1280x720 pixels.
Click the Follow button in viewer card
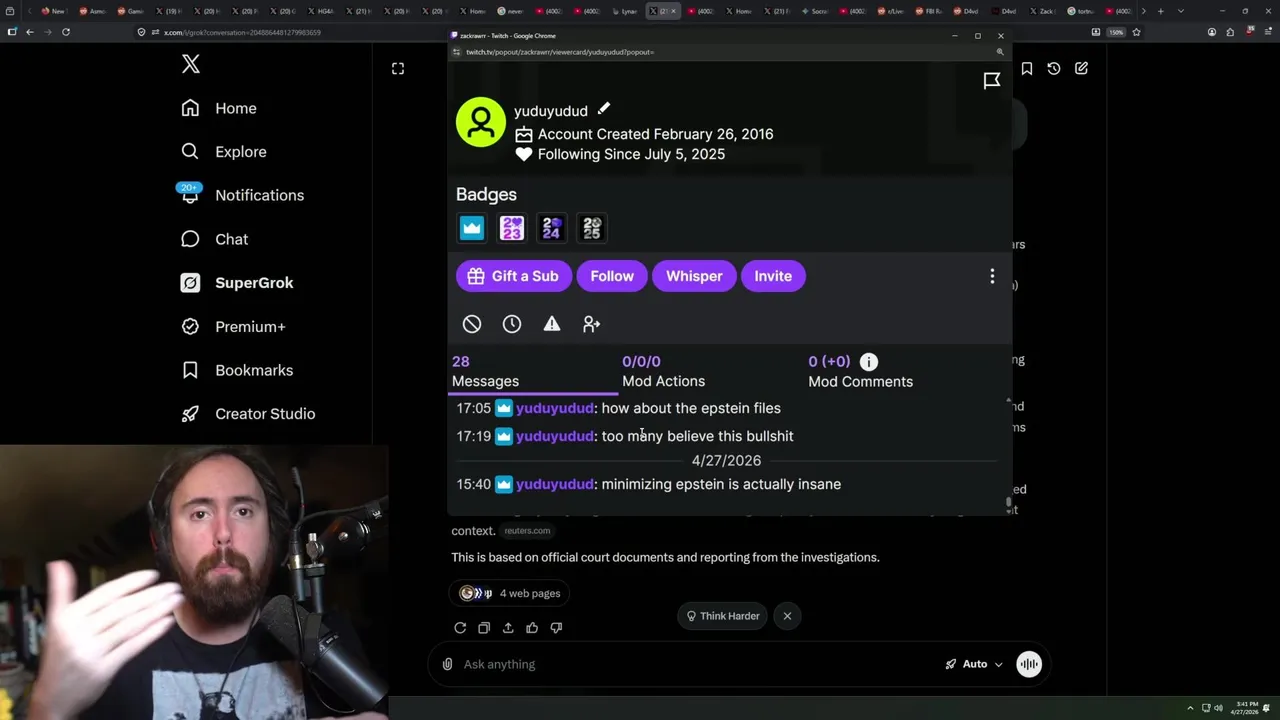612,276
